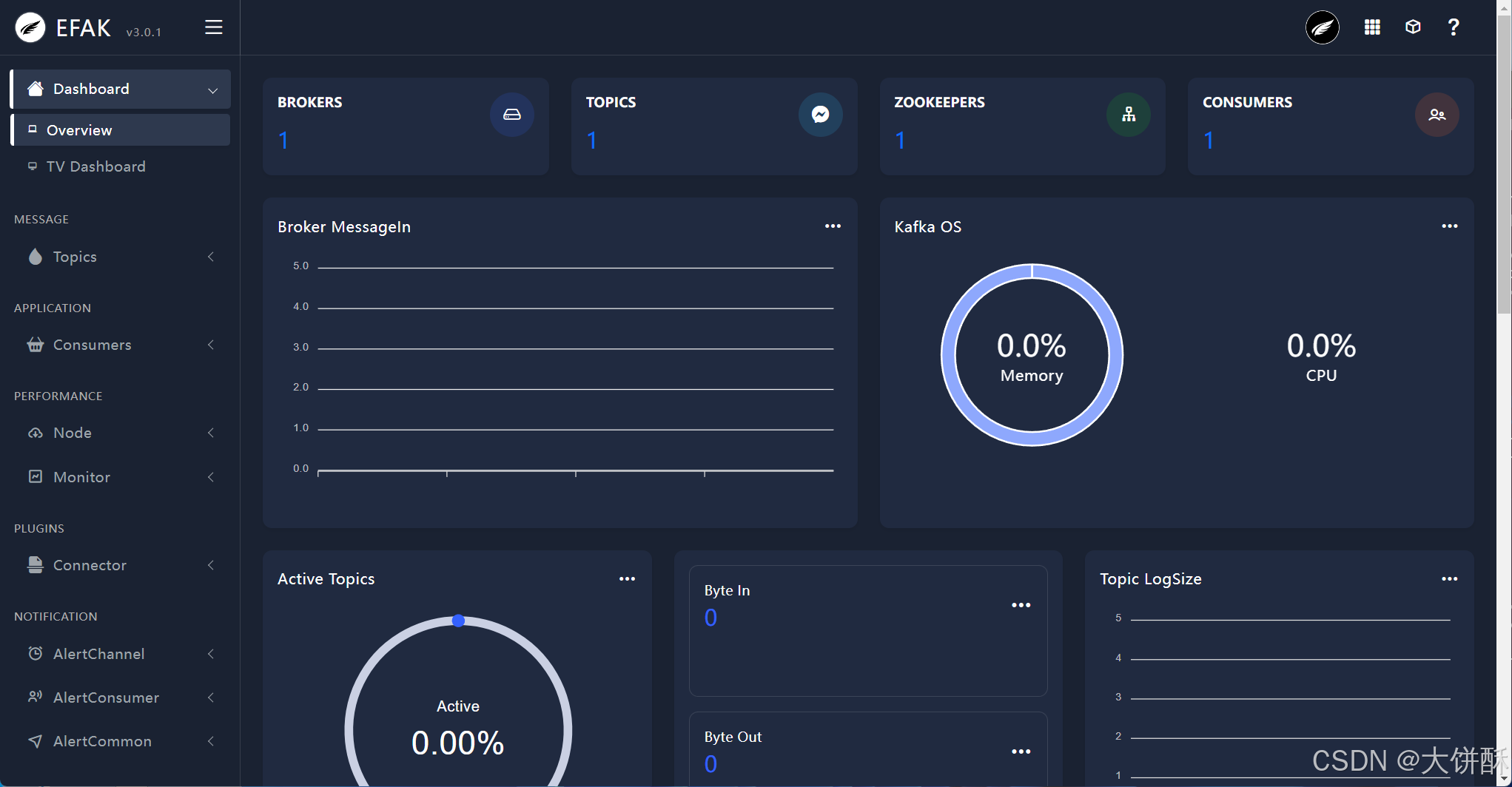This screenshot has width=1512, height=787.
Task: Open the user avatar profile menu
Action: pyautogui.click(x=1323, y=28)
